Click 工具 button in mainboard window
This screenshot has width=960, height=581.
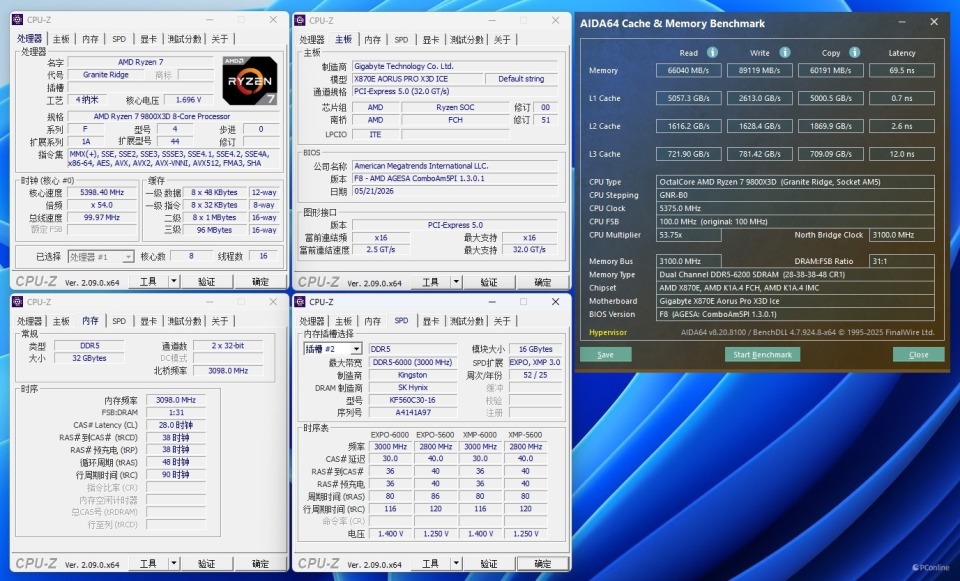430,282
